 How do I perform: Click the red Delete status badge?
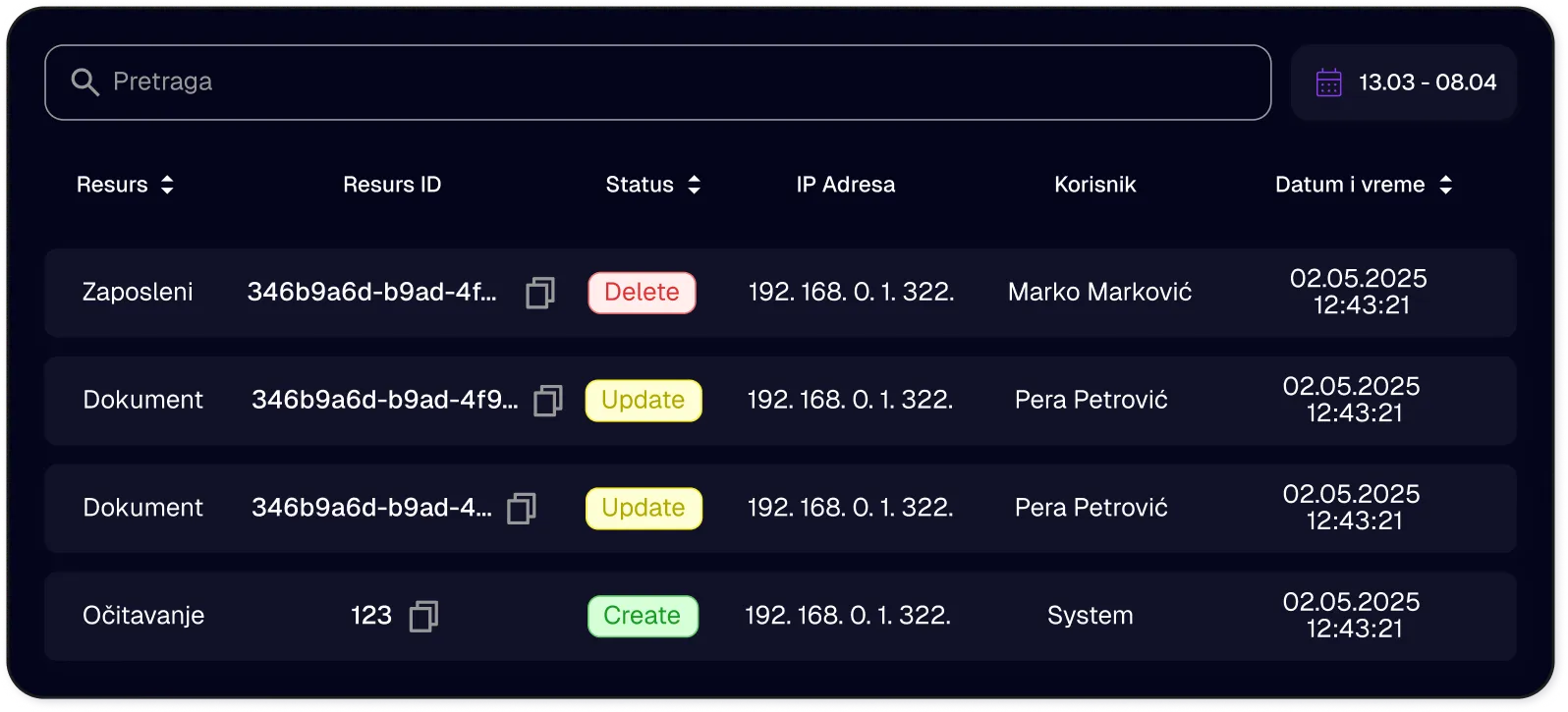tap(642, 293)
